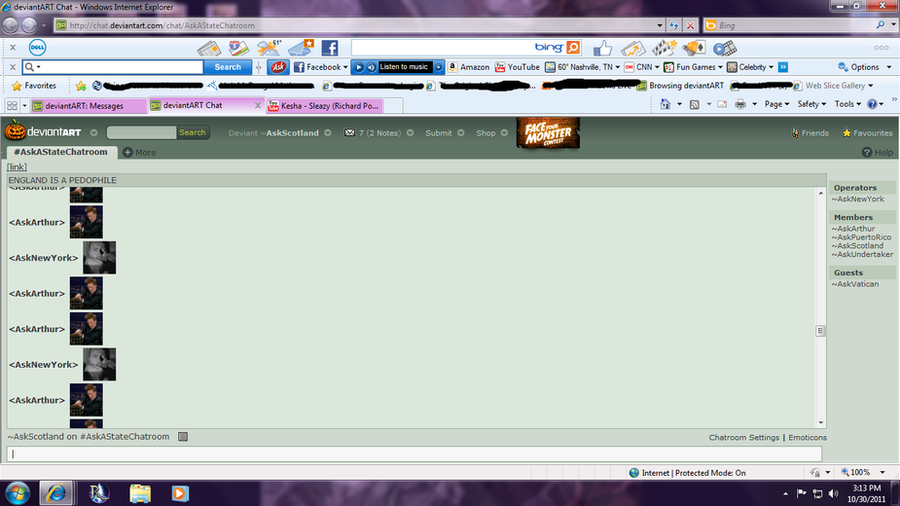Click the chat log scrollbar thumb
Screen dimensions: 900x506
pos(820,331)
